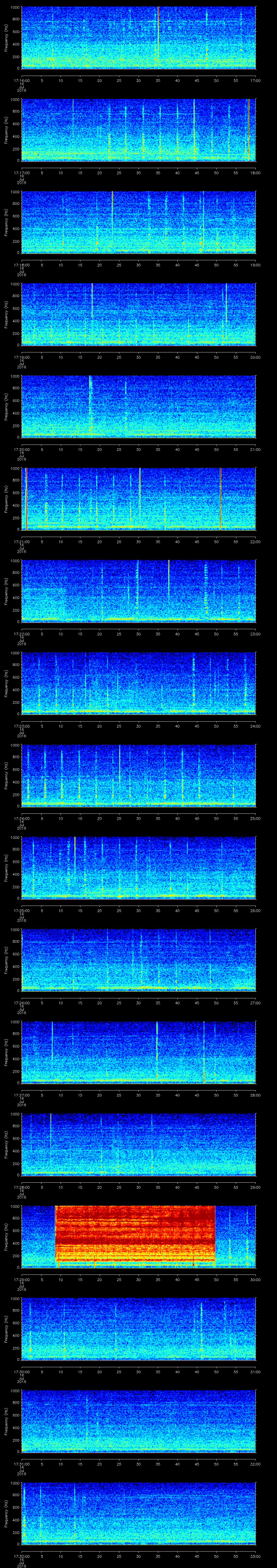Open the 17:28 spectrogram panel
The width and height of the screenshot is (277, 1568).
[138, 1144]
